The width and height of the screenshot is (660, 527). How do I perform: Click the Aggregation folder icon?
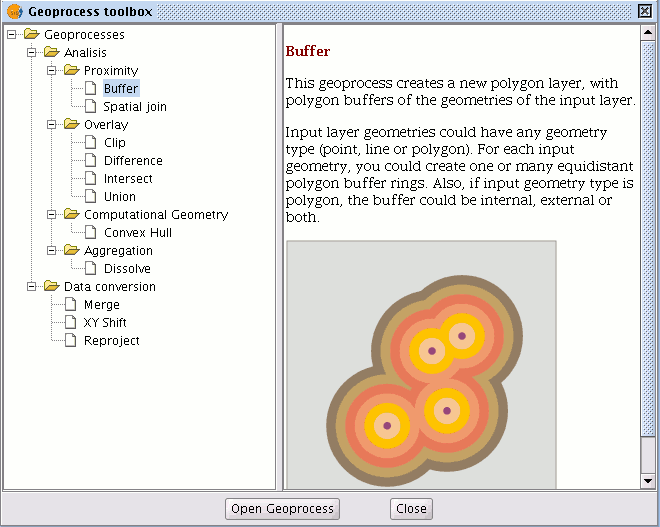pos(72,250)
